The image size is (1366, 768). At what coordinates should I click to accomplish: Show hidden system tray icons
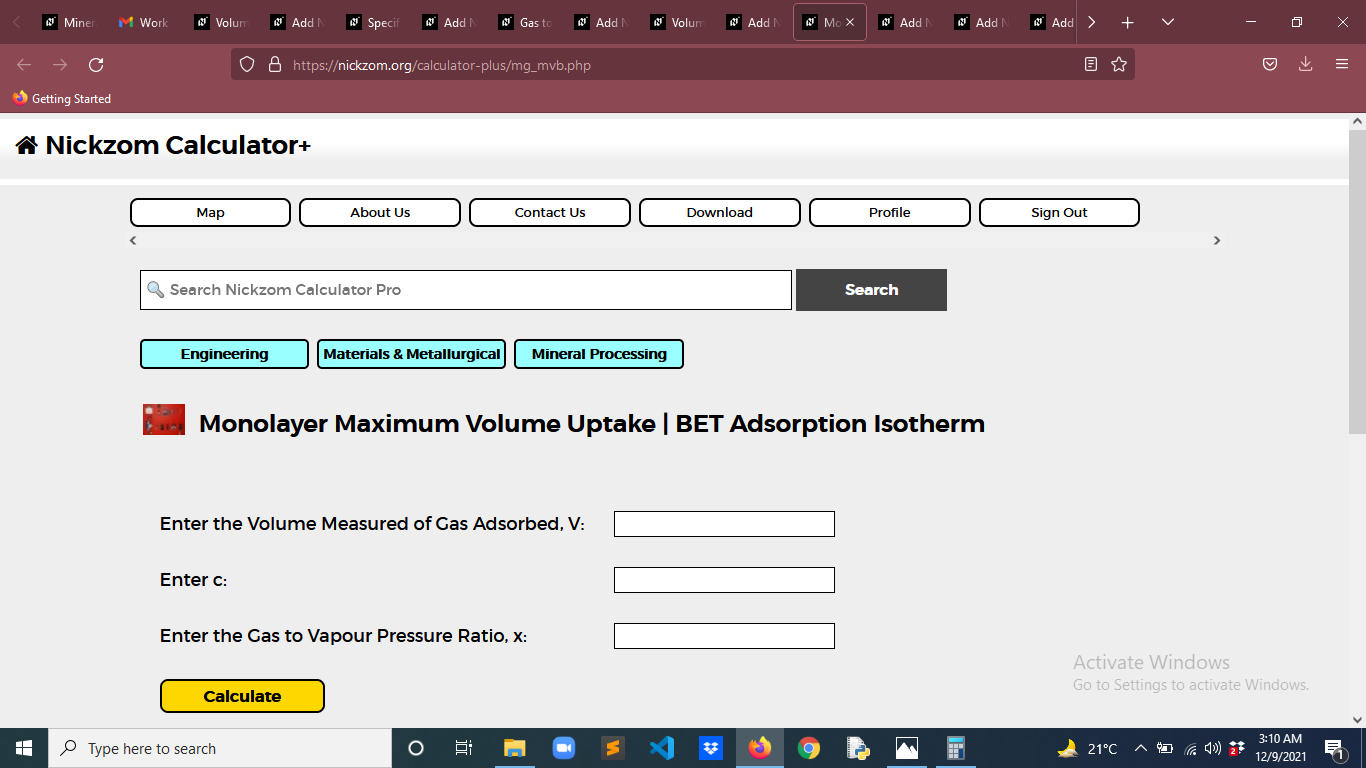1140,748
